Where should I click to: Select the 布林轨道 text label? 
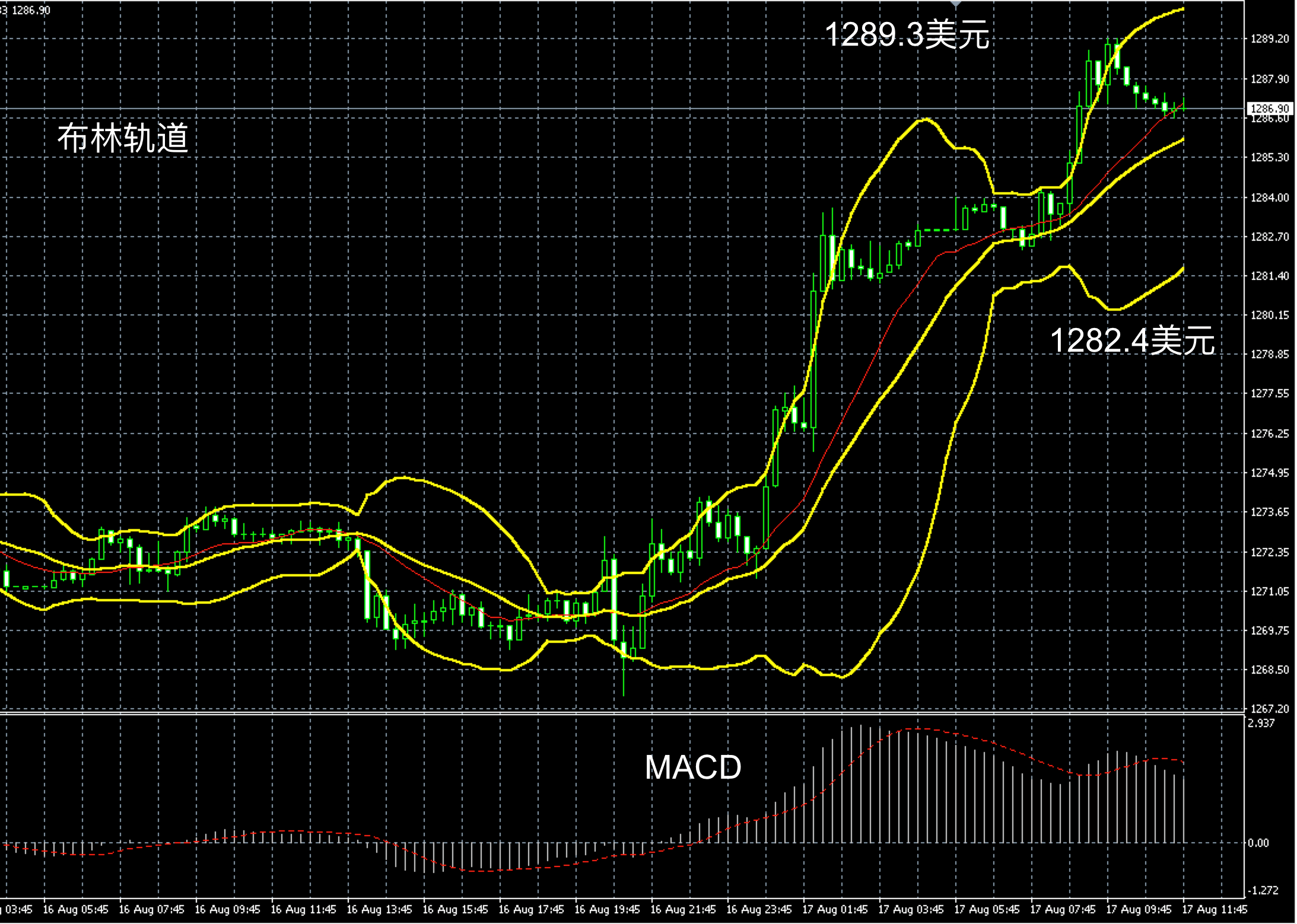(x=123, y=138)
